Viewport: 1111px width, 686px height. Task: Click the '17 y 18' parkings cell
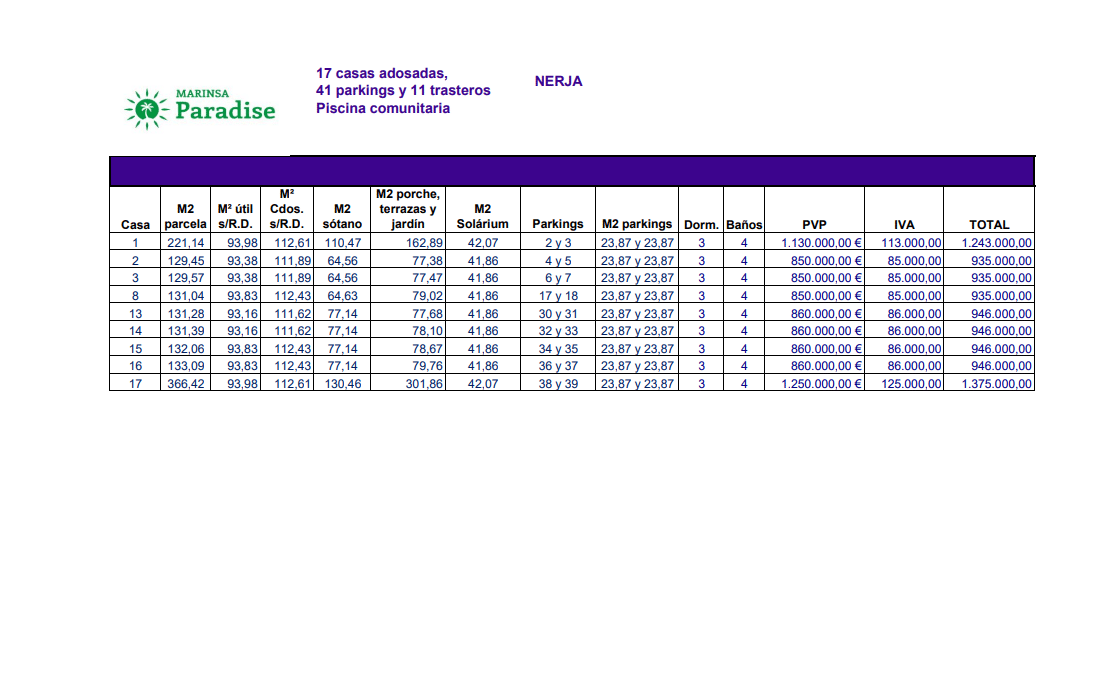pyautogui.click(x=558, y=296)
